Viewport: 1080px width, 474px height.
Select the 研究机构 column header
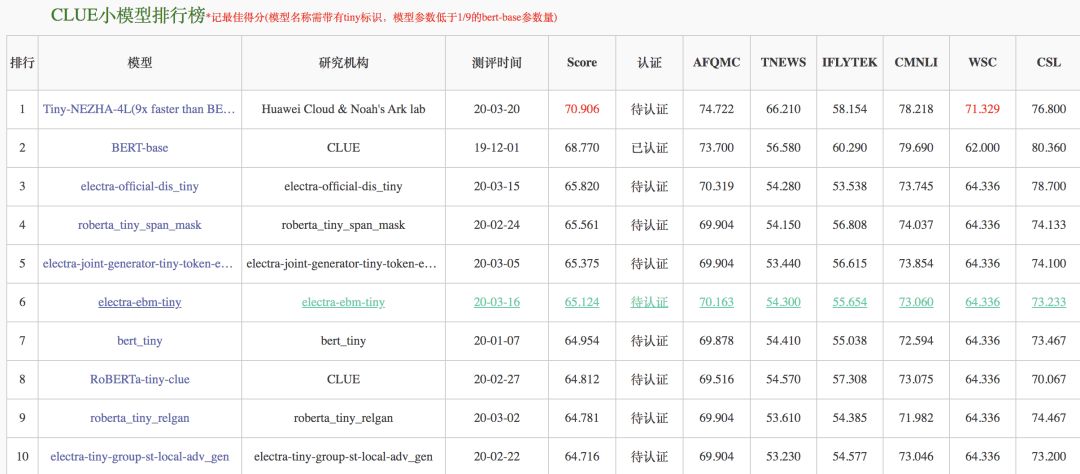pos(343,62)
